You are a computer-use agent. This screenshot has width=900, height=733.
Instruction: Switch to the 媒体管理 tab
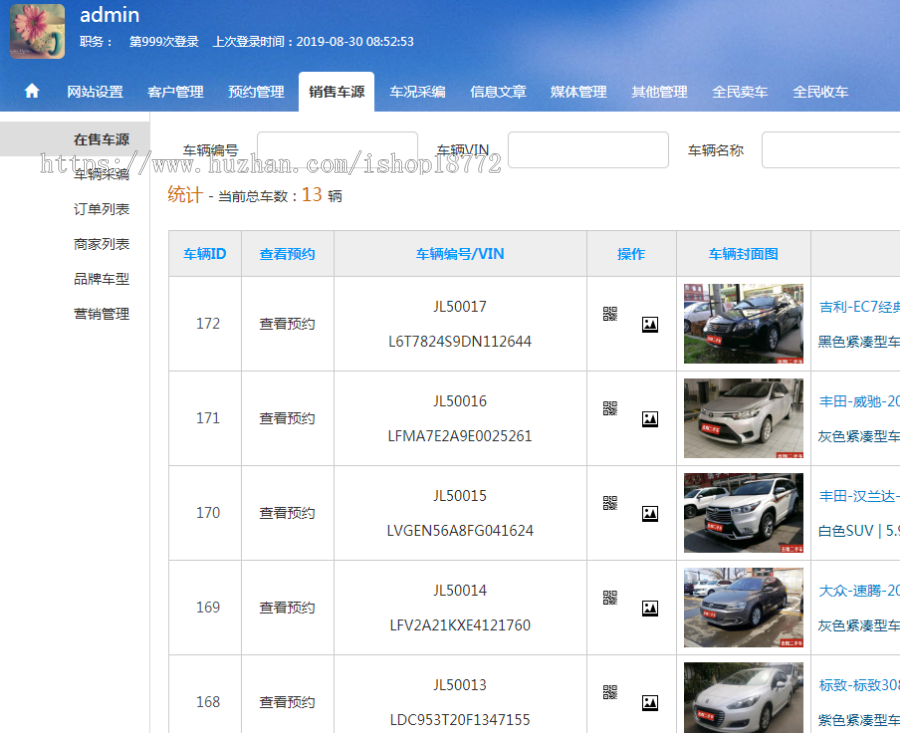(x=578, y=90)
